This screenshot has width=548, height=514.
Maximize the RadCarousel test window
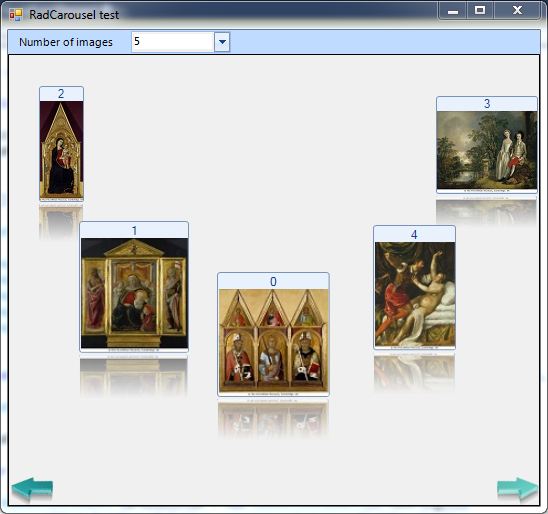click(x=480, y=10)
